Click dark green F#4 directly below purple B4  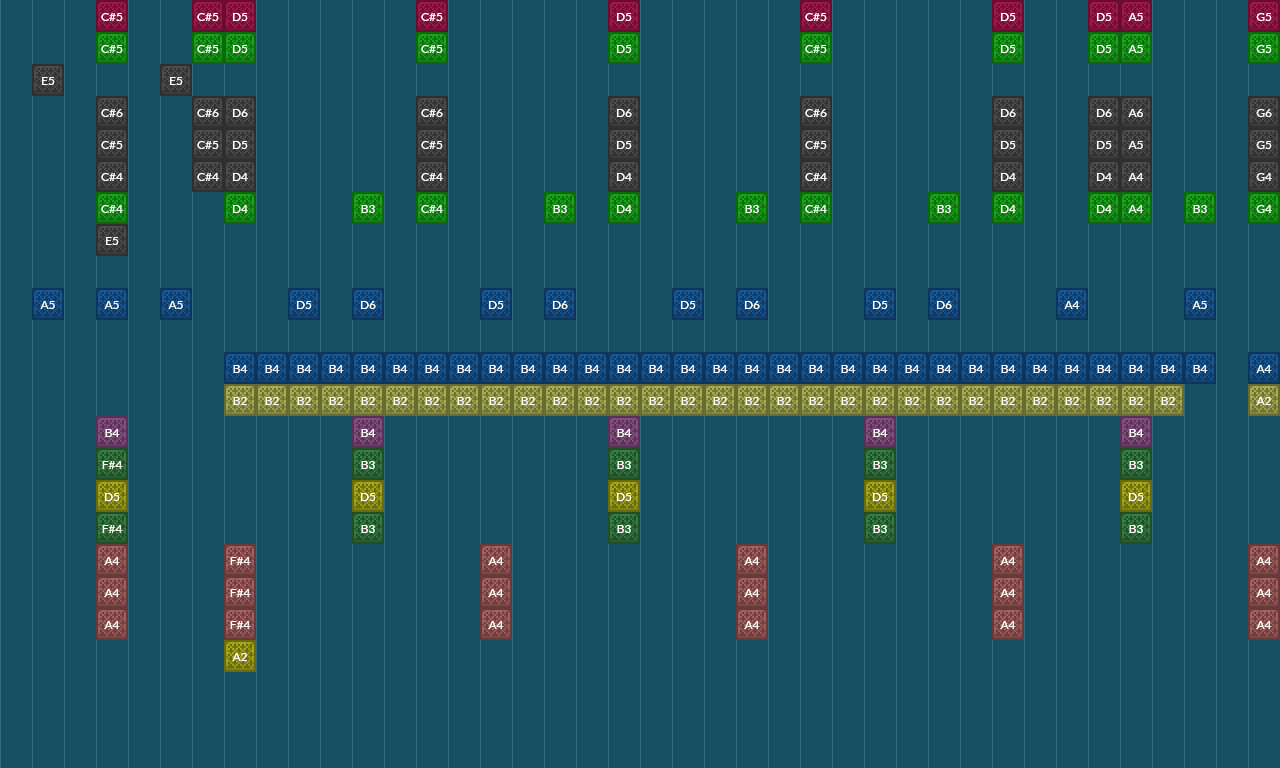click(x=112, y=464)
